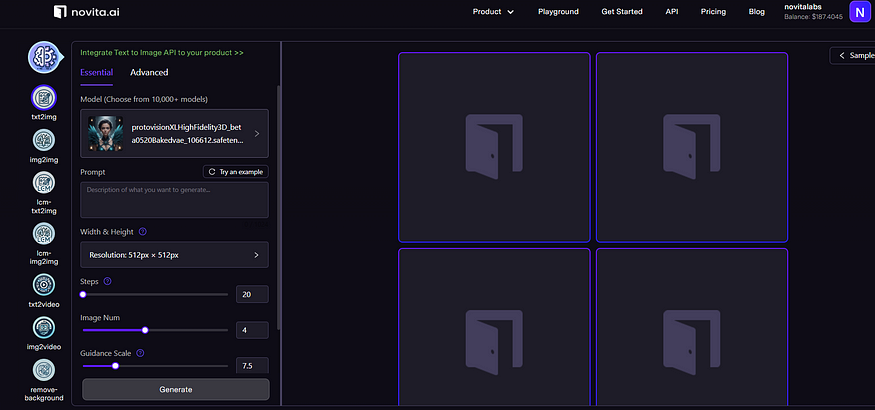Click the bottom-left image placeholder
Viewport: 875px width, 410px height.
494,329
